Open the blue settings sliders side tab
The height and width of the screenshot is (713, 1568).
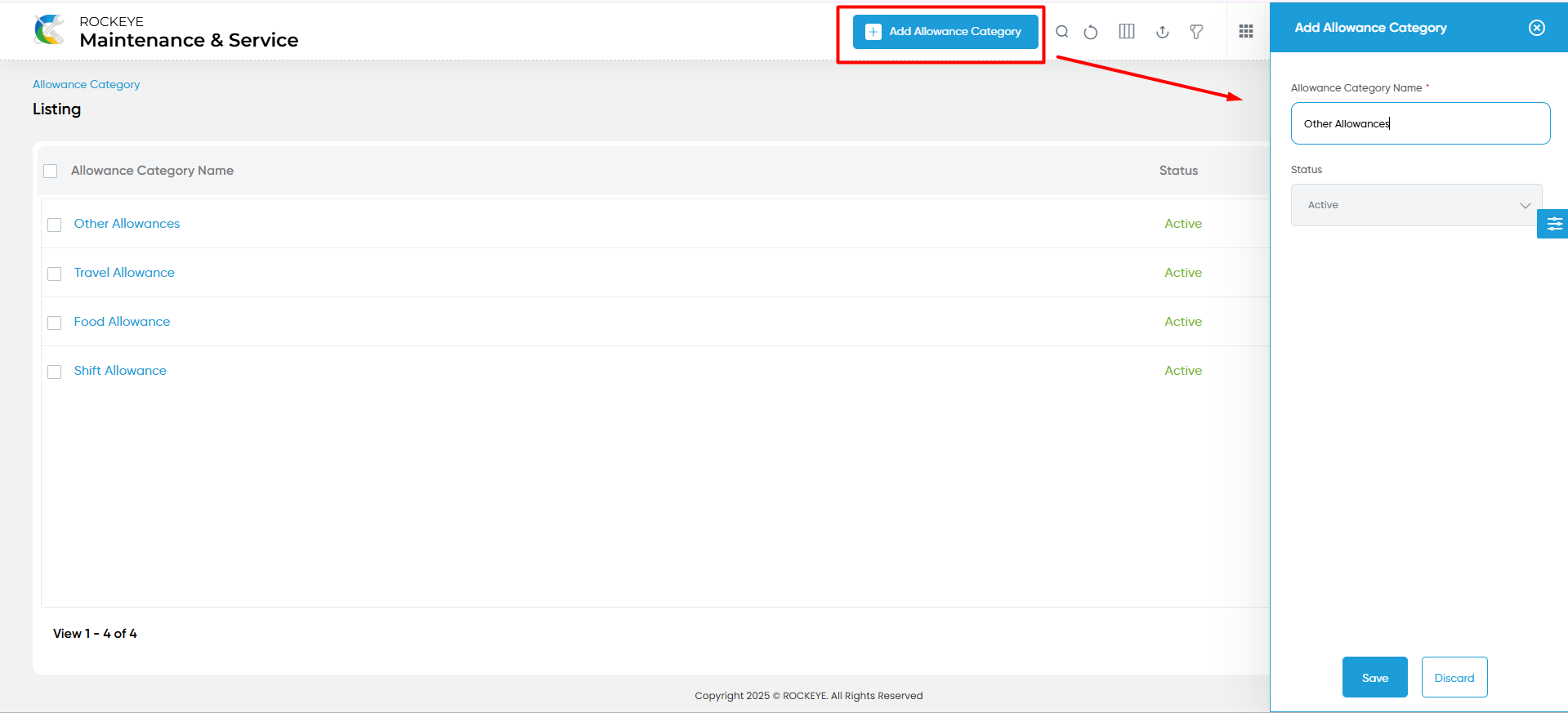pyautogui.click(x=1553, y=223)
